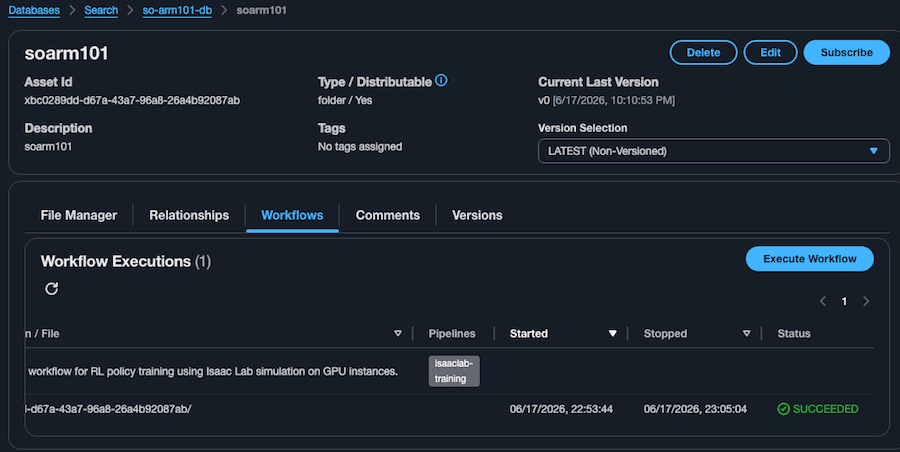The image size is (900, 452).
Task: Go to previous page of executions
Action: coord(823,301)
